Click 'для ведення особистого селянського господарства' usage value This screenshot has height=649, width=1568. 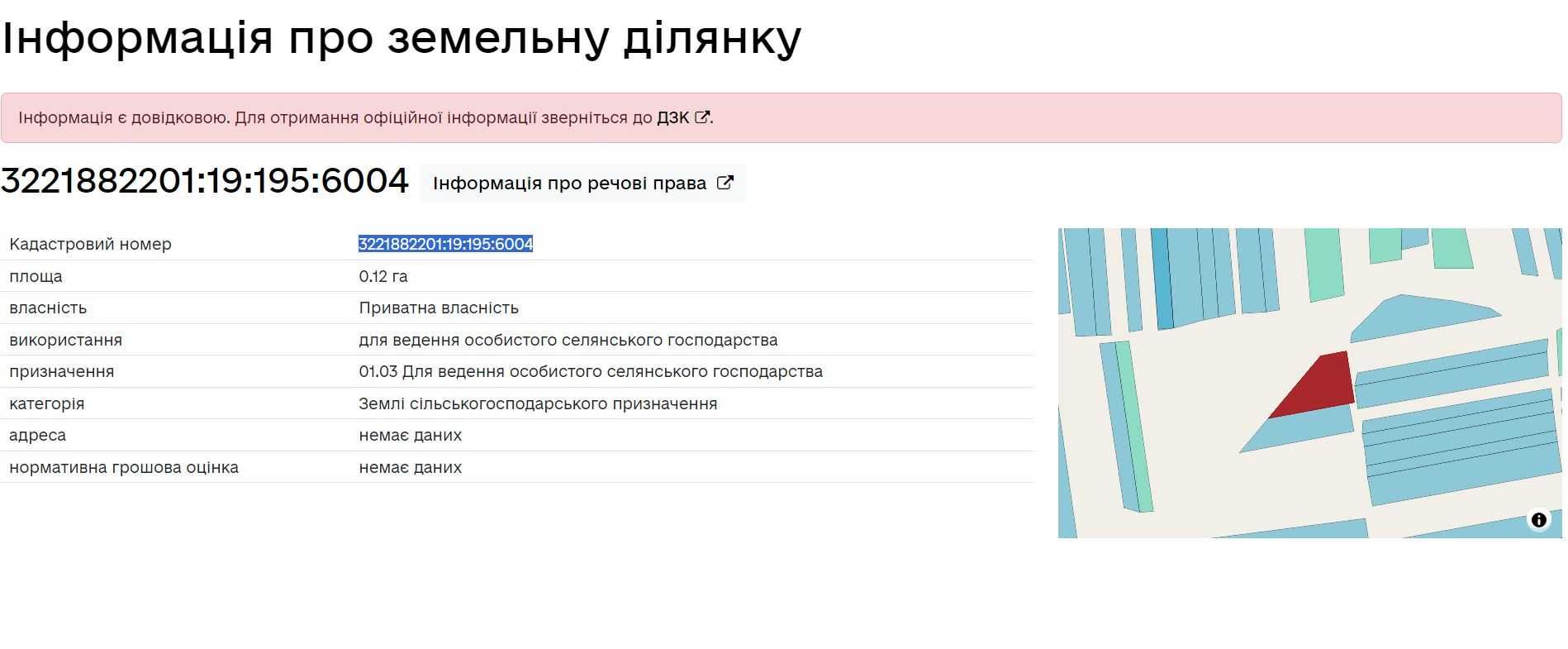click(x=568, y=340)
